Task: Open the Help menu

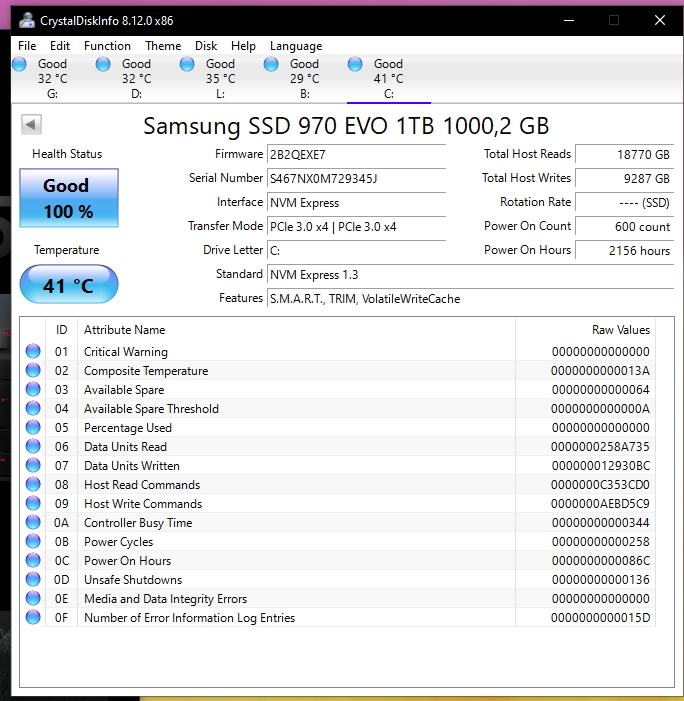Action: click(244, 46)
